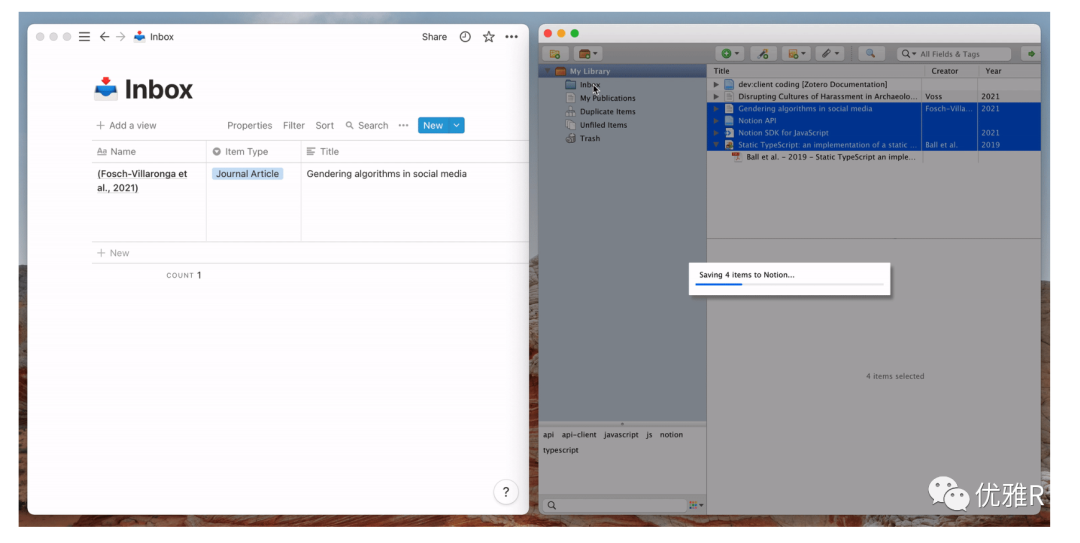
Task: Click the Filter option in database toolbar
Action: pos(293,125)
